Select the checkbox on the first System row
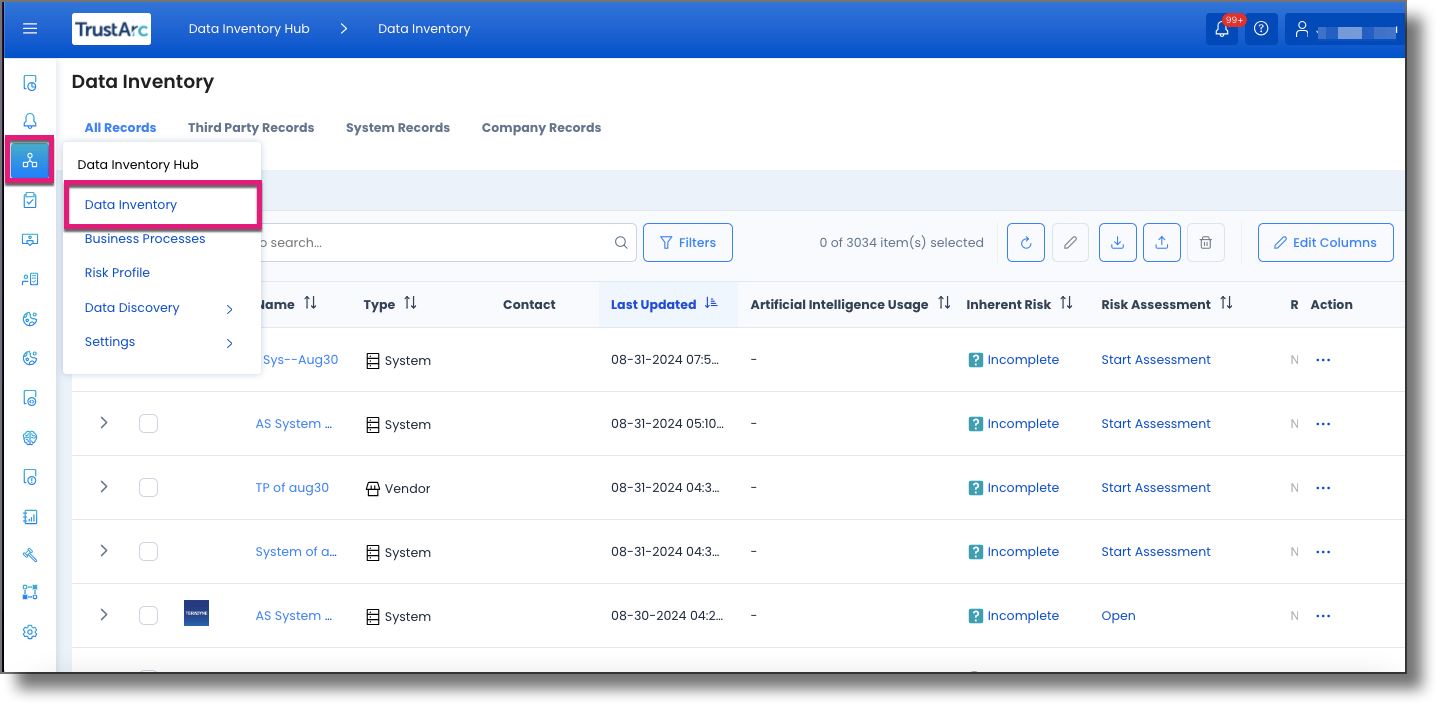This screenshot has width=1438, height=705. pyautogui.click(x=148, y=423)
